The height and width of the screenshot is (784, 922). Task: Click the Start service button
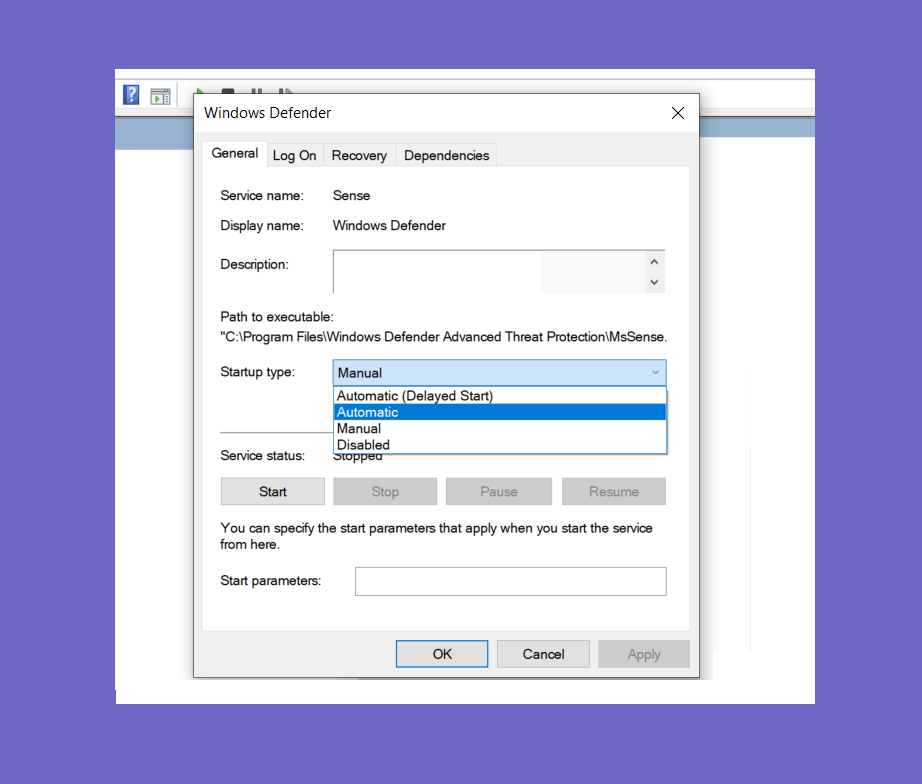[x=273, y=492]
